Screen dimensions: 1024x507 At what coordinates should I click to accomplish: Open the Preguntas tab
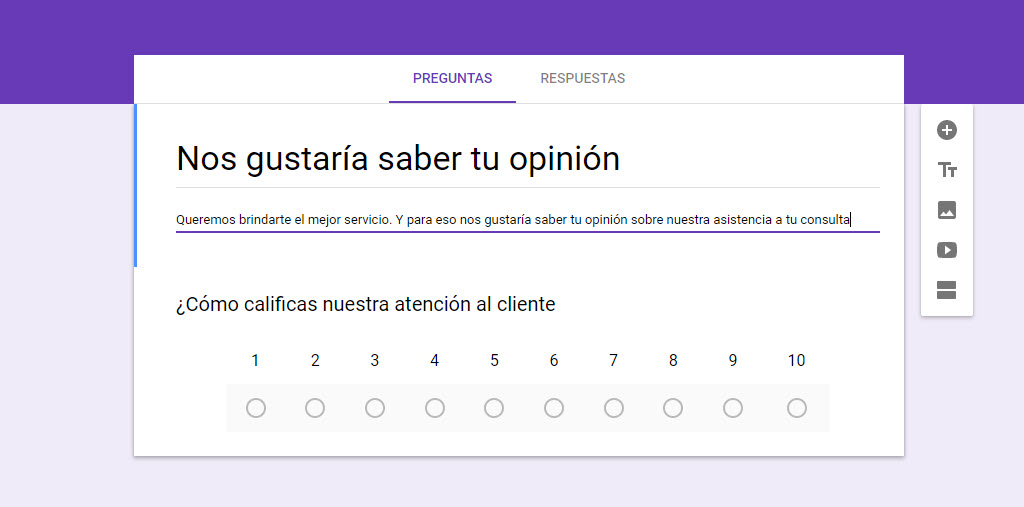click(x=452, y=79)
